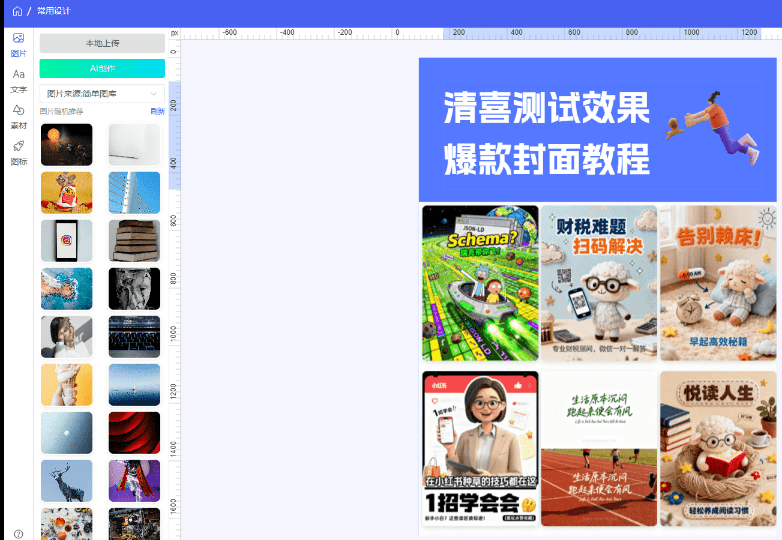
Task: Click the 本地上传 upload button
Action: tap(101, 43)
